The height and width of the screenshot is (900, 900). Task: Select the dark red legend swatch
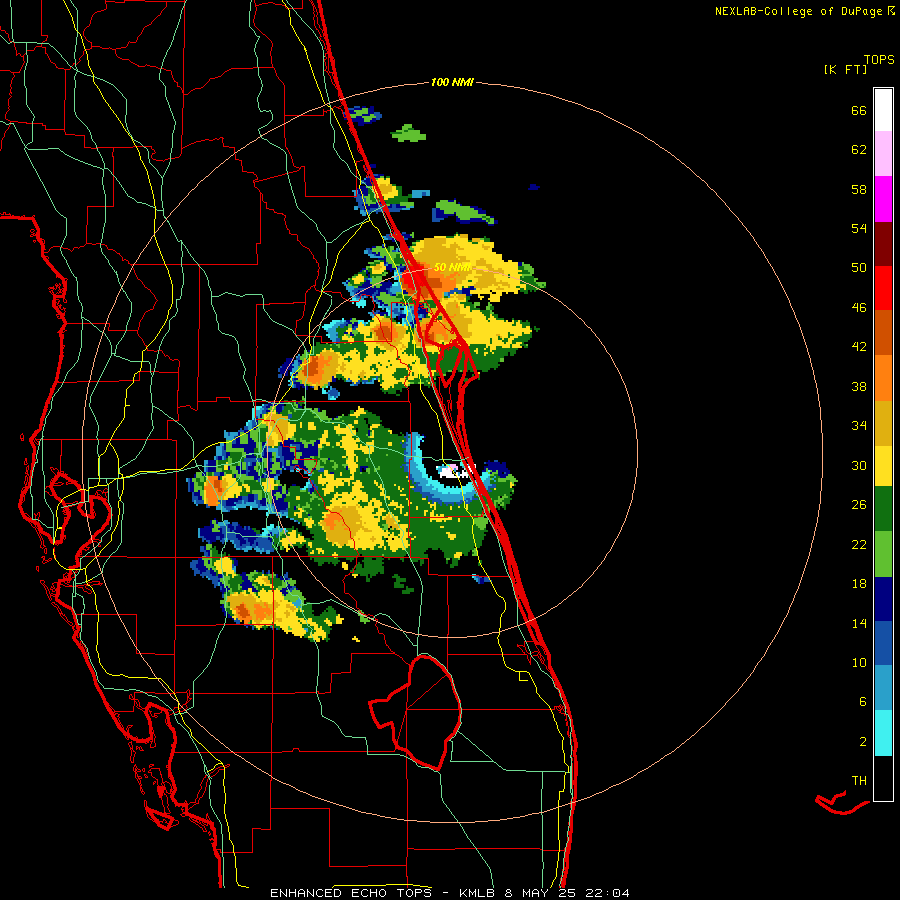(x=883, y=244)
